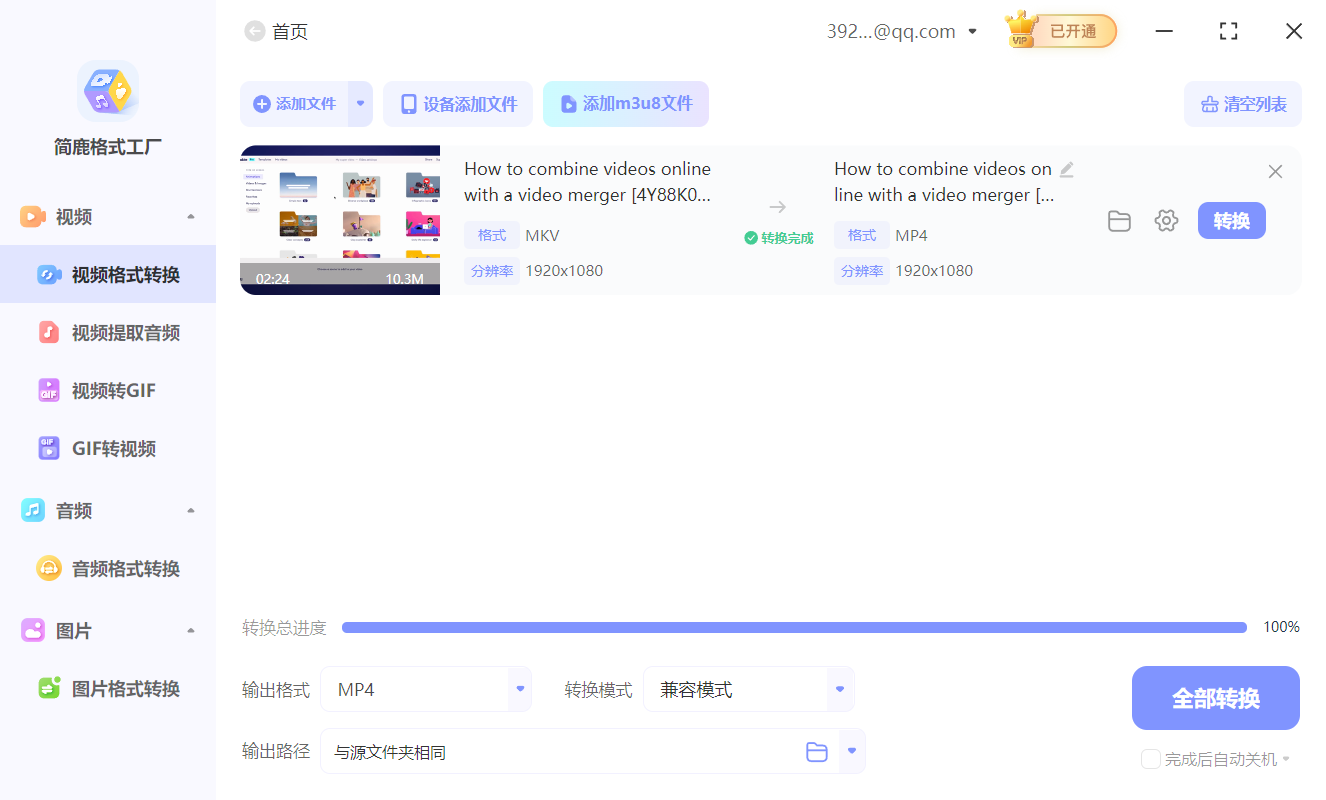This screenshot has width=1326, height=800.
Task: Expand the 输出路径 dropdown arrow
Action: click(851, 751)
